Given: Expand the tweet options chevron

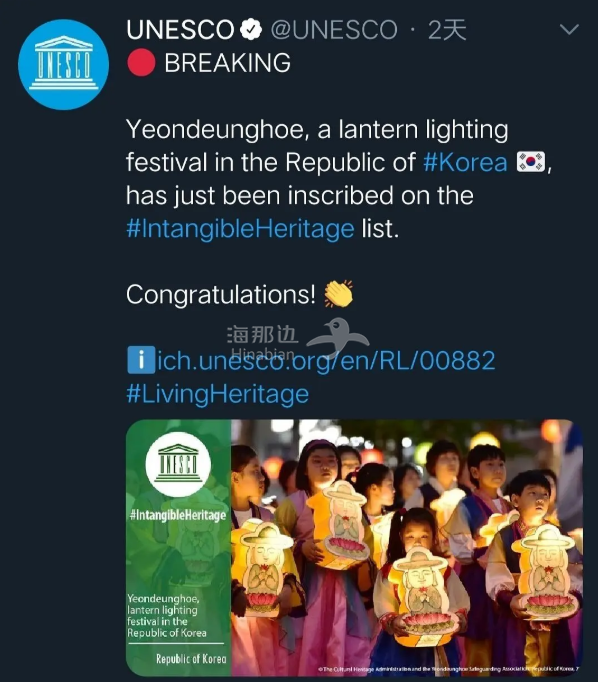Looking at the screenshot, I should (x=569, y=30).
